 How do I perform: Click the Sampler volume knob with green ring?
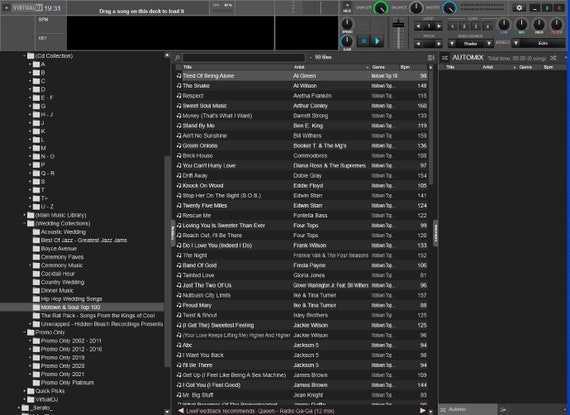(381, 8)
